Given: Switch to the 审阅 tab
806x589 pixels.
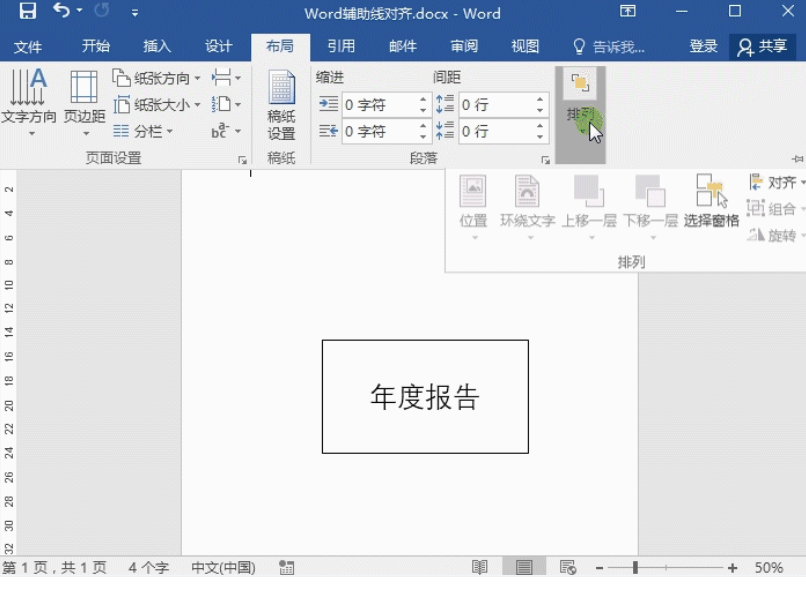Looking at the screenshot, I should point(464,46).
